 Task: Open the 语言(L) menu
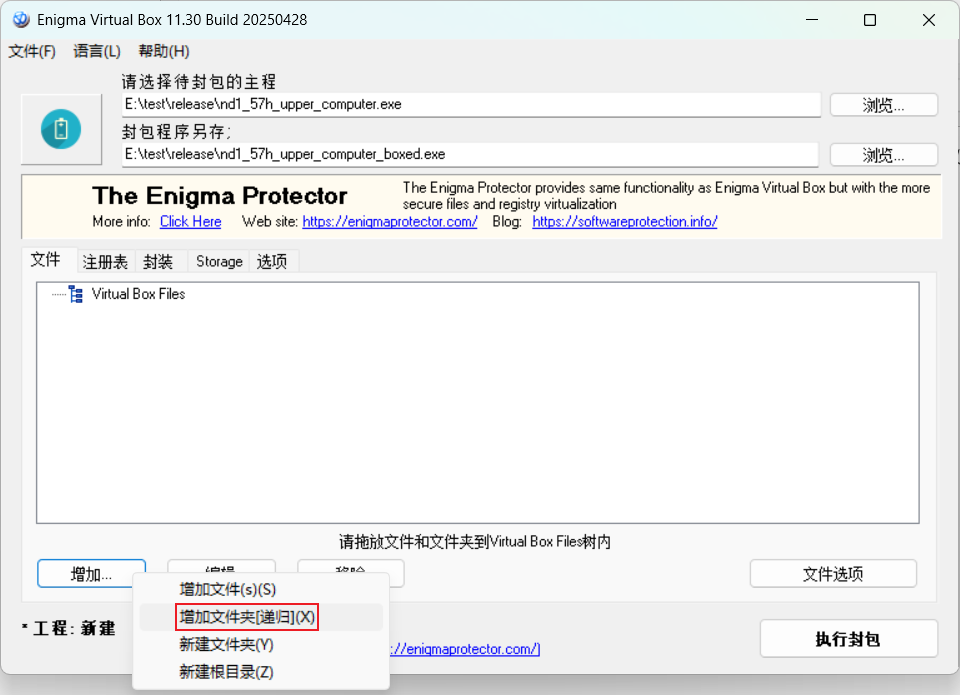[97, 51]
